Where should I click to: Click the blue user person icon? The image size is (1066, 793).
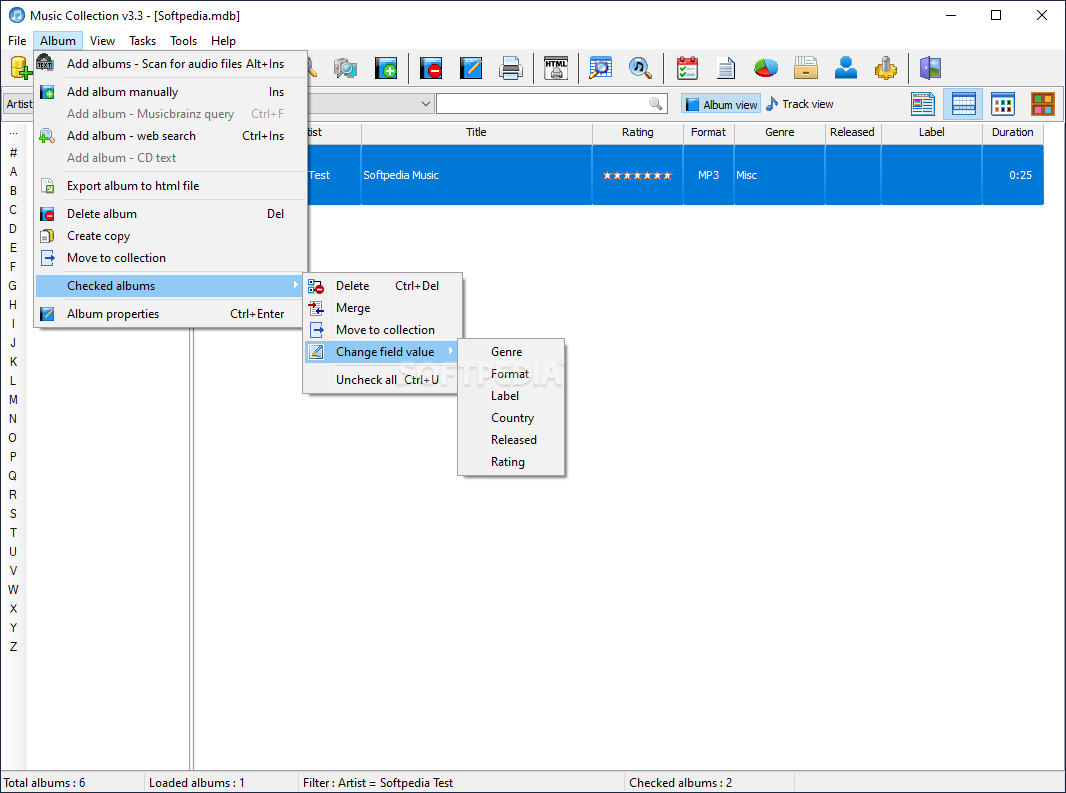[x=846, y=68]
